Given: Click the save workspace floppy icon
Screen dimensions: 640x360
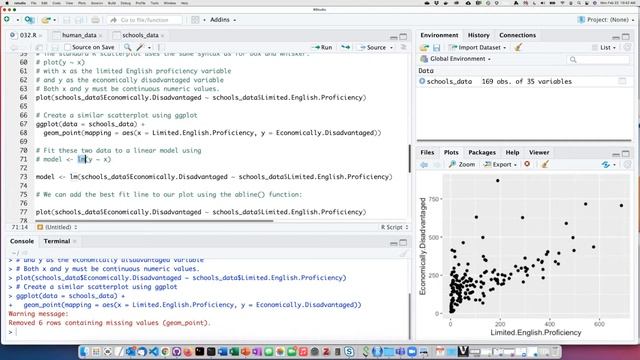Looking at the screenshot, I should point(437,47).
